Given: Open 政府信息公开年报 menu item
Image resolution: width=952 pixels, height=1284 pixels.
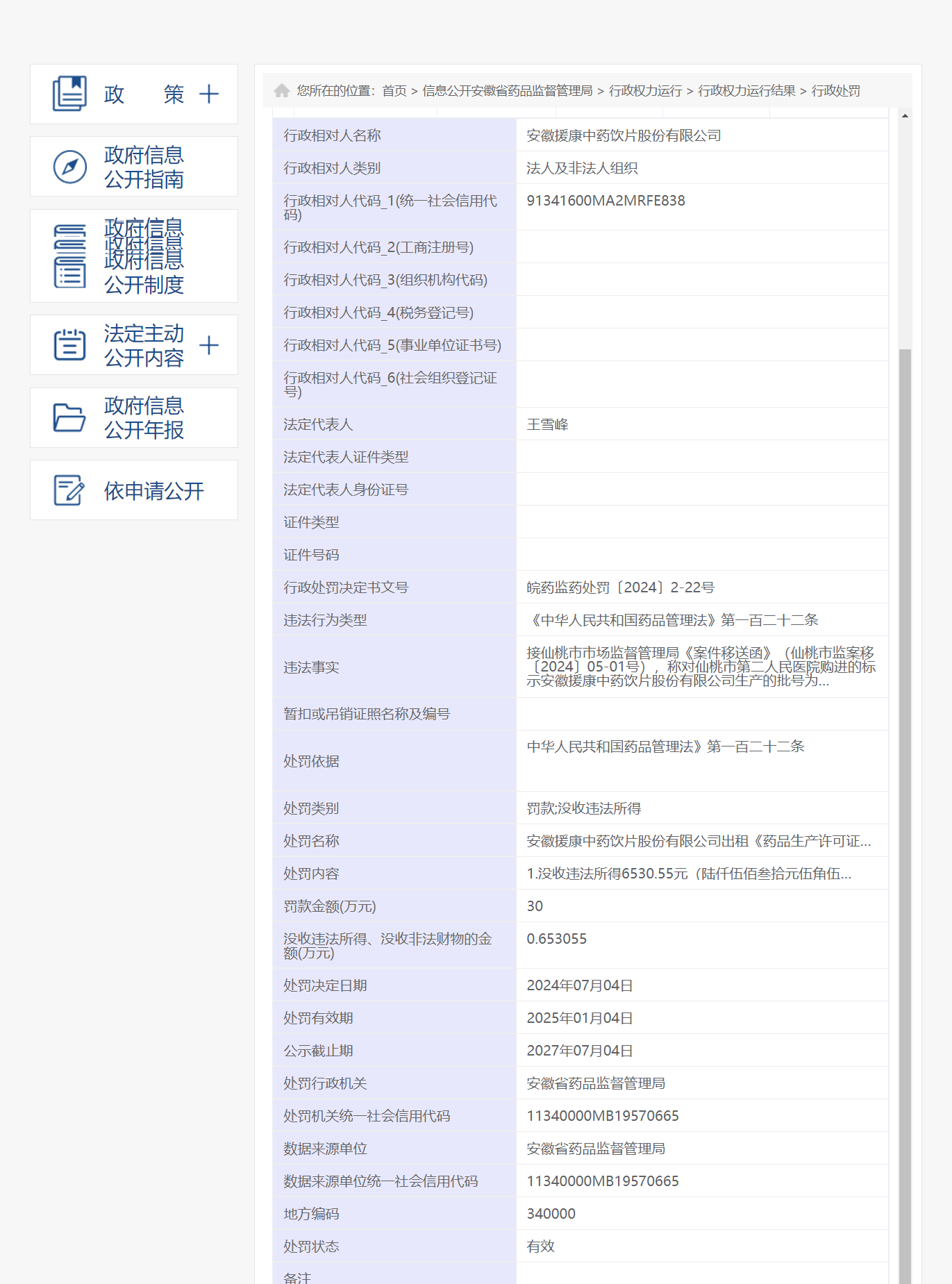Looking at the screenshot, I should pyautogui.click(x=134, y=417).
